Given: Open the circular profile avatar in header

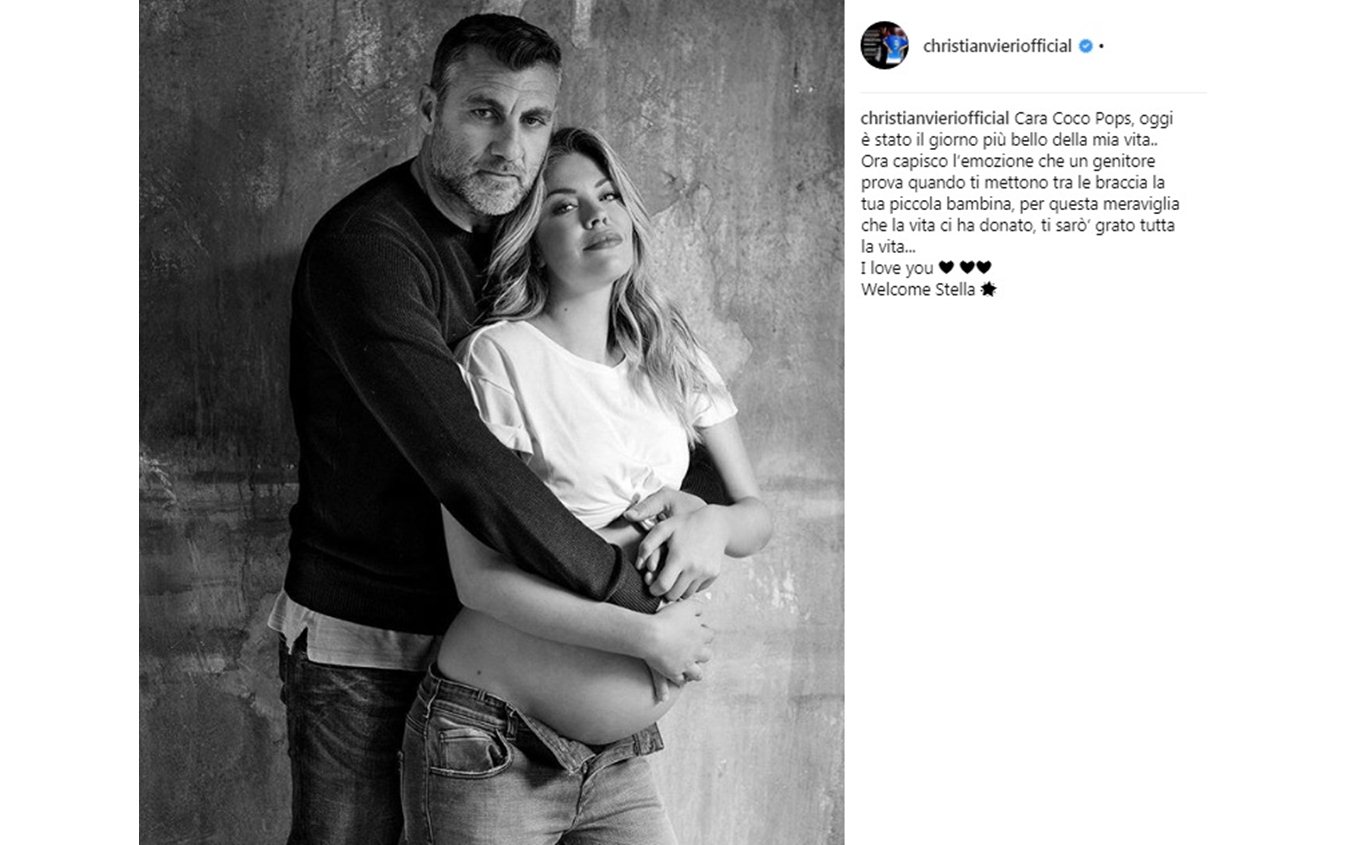Looking at the screenshot, I should tap(884, 45).
